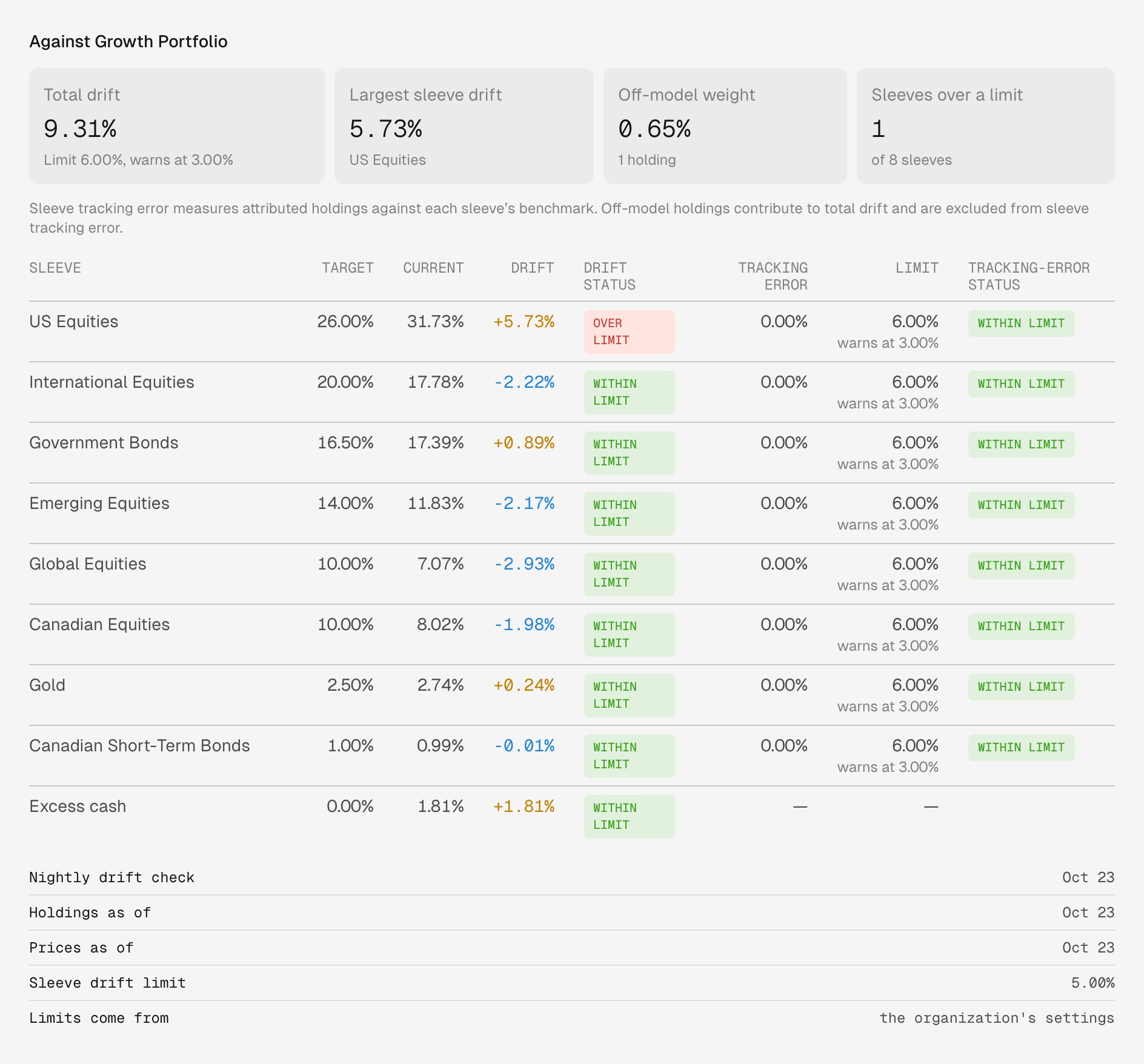The width and height of the screenshot is (1144, 1064).
Task: Click the +0.89% drift value
Action: click(524, 442)
